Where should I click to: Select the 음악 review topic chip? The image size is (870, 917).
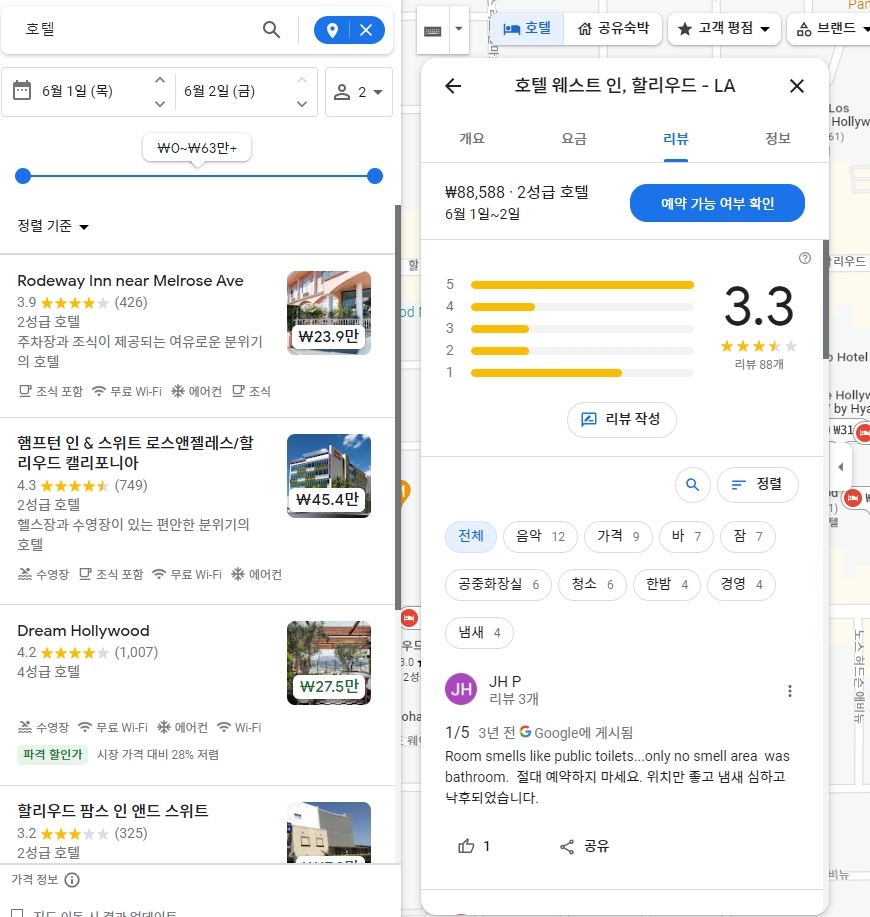tap(540, 536)
